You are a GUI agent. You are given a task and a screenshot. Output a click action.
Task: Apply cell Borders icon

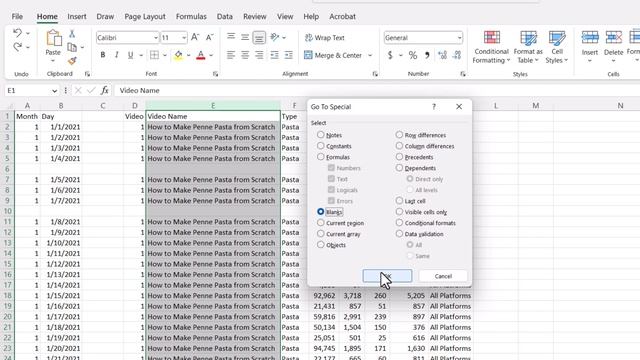(154, 55)
